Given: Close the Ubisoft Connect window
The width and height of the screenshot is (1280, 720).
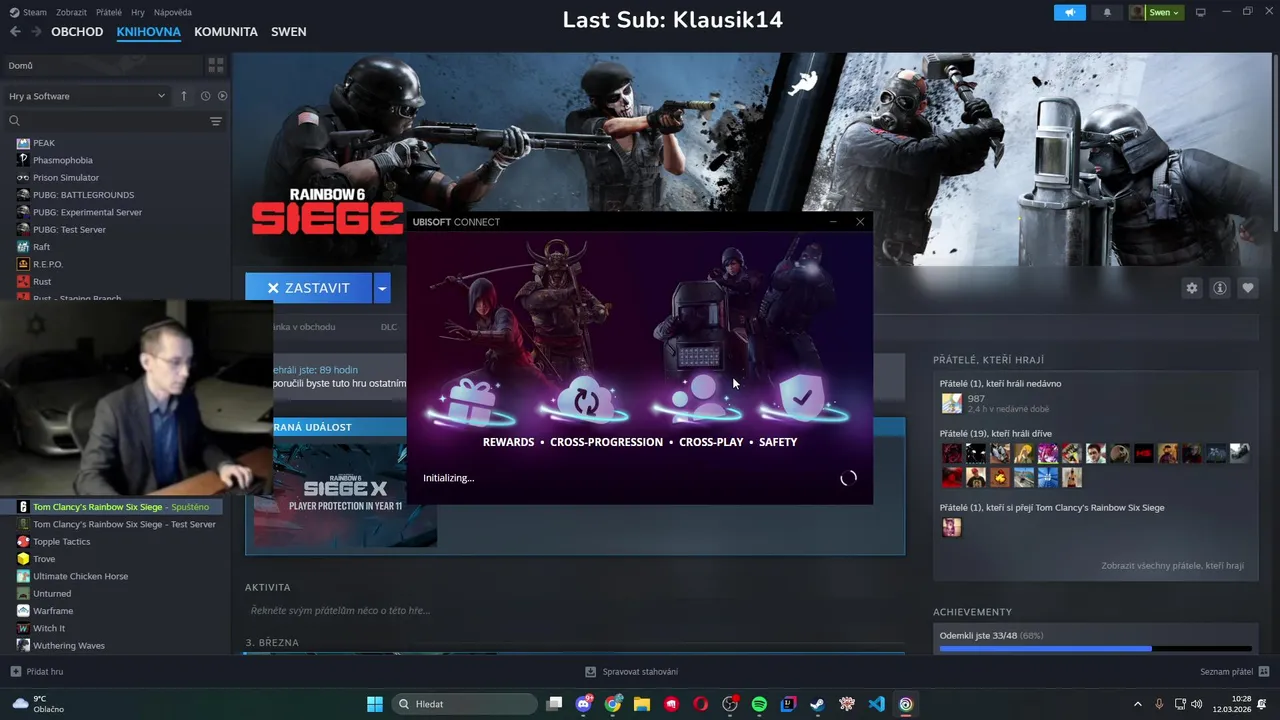Looking at the screenshot, I should pos(860,222).
